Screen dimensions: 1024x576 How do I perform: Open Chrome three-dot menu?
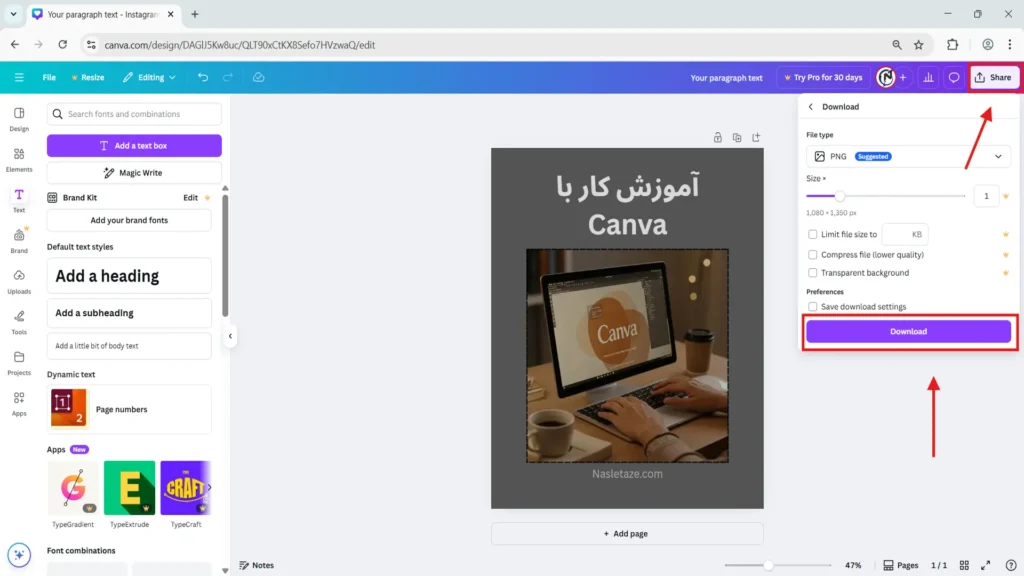(1010, 44)
